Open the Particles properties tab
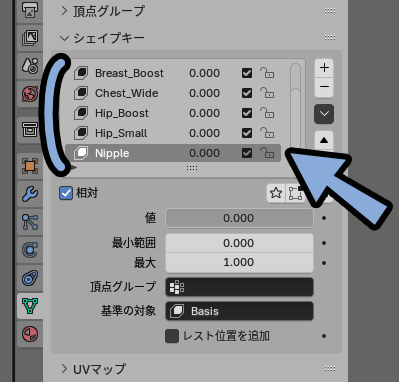The height and width of the screenshot is (382, 399). pos(30,222)
